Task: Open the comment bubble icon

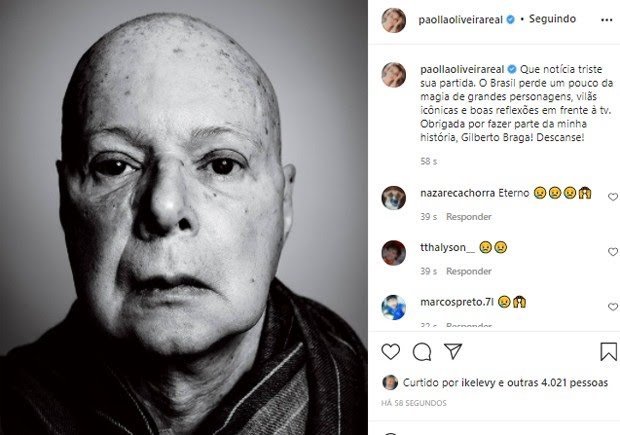Action: 422,352
